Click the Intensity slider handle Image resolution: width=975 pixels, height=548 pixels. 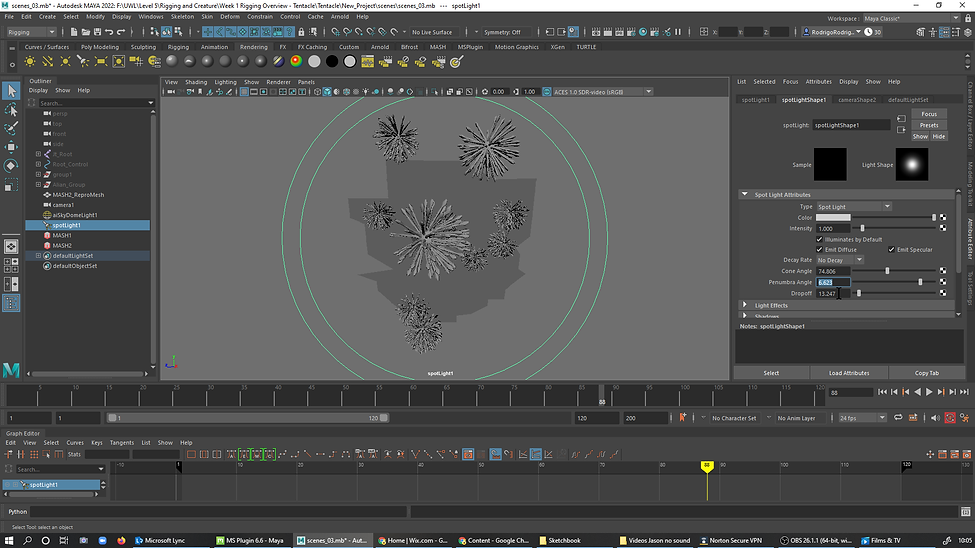pos(862,228)
